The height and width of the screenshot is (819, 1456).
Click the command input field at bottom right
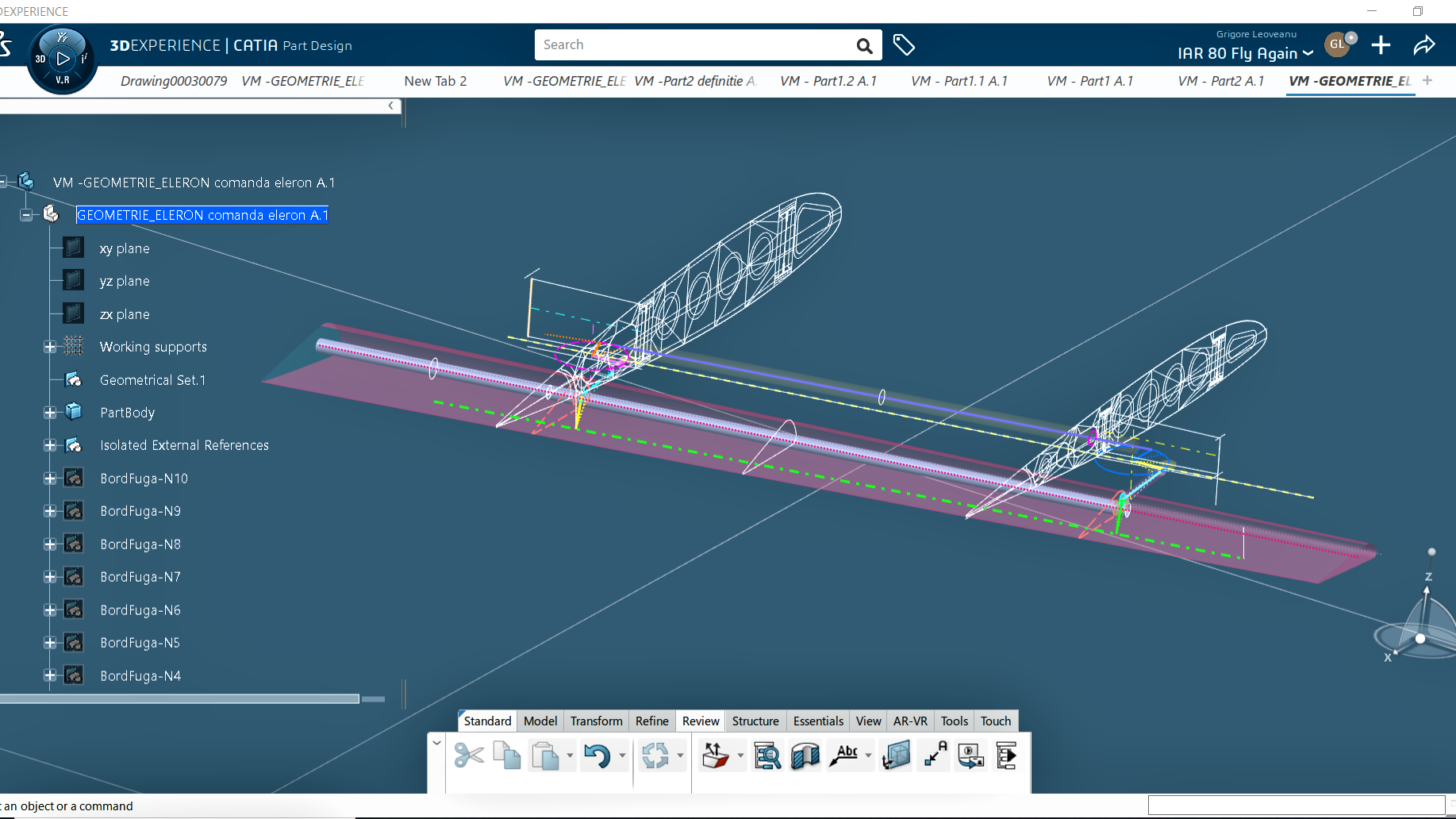click(x=1297, y=806)
